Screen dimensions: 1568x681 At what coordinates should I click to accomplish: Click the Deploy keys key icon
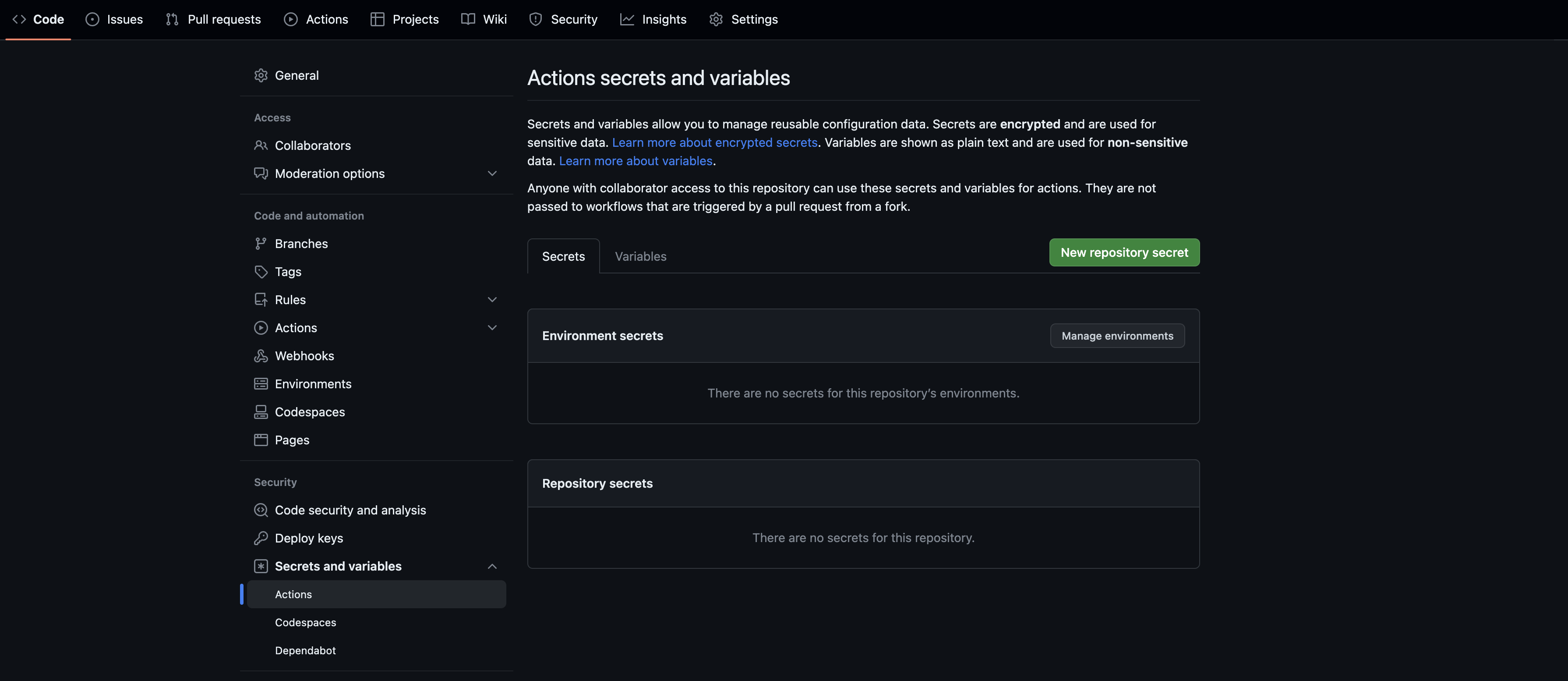[261, 538]
